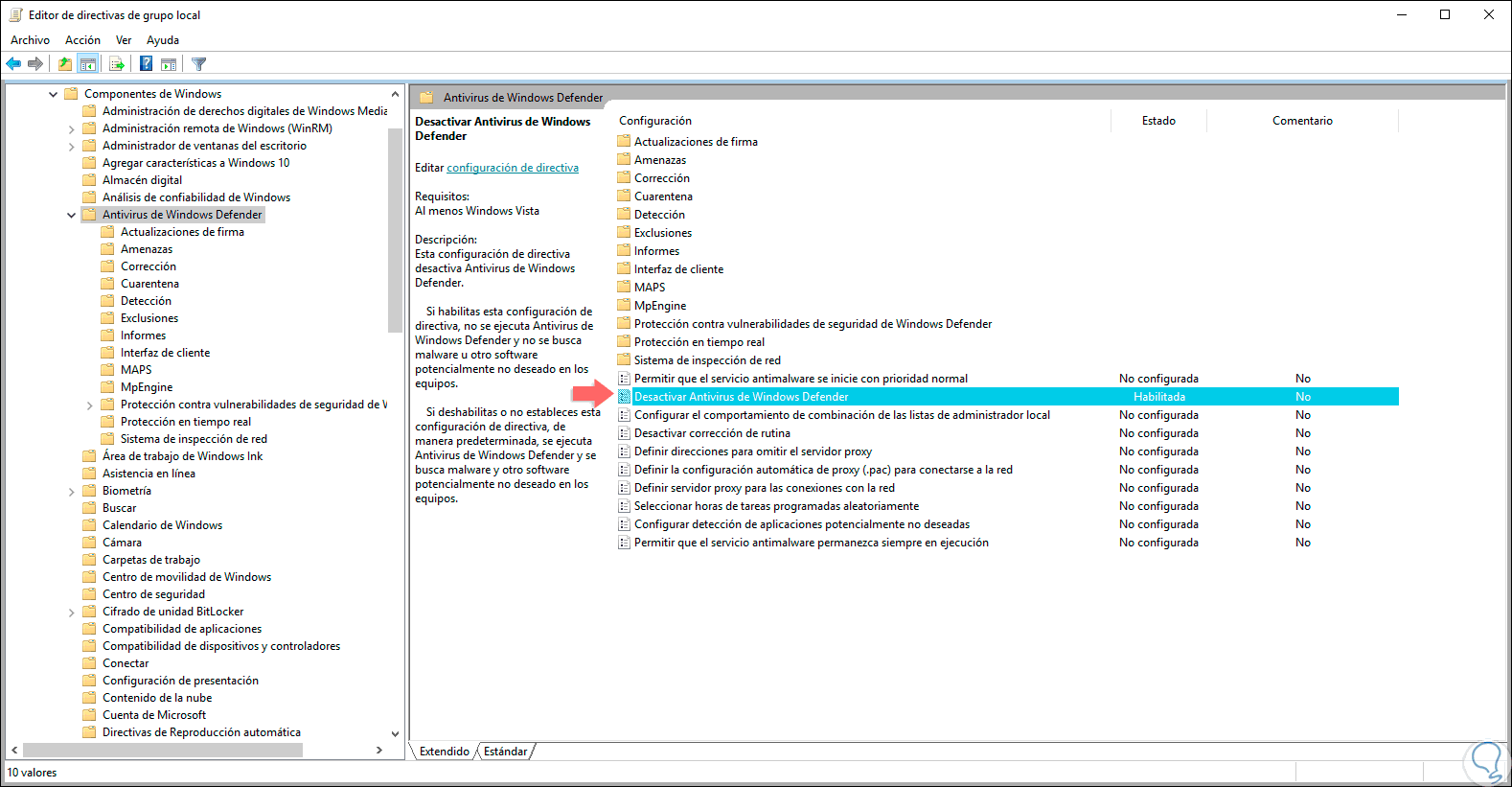The width and height of the screenshot is (1512, 787).
Task: Click the 'Habilitada' state cell
Action: coord(1159,397)
